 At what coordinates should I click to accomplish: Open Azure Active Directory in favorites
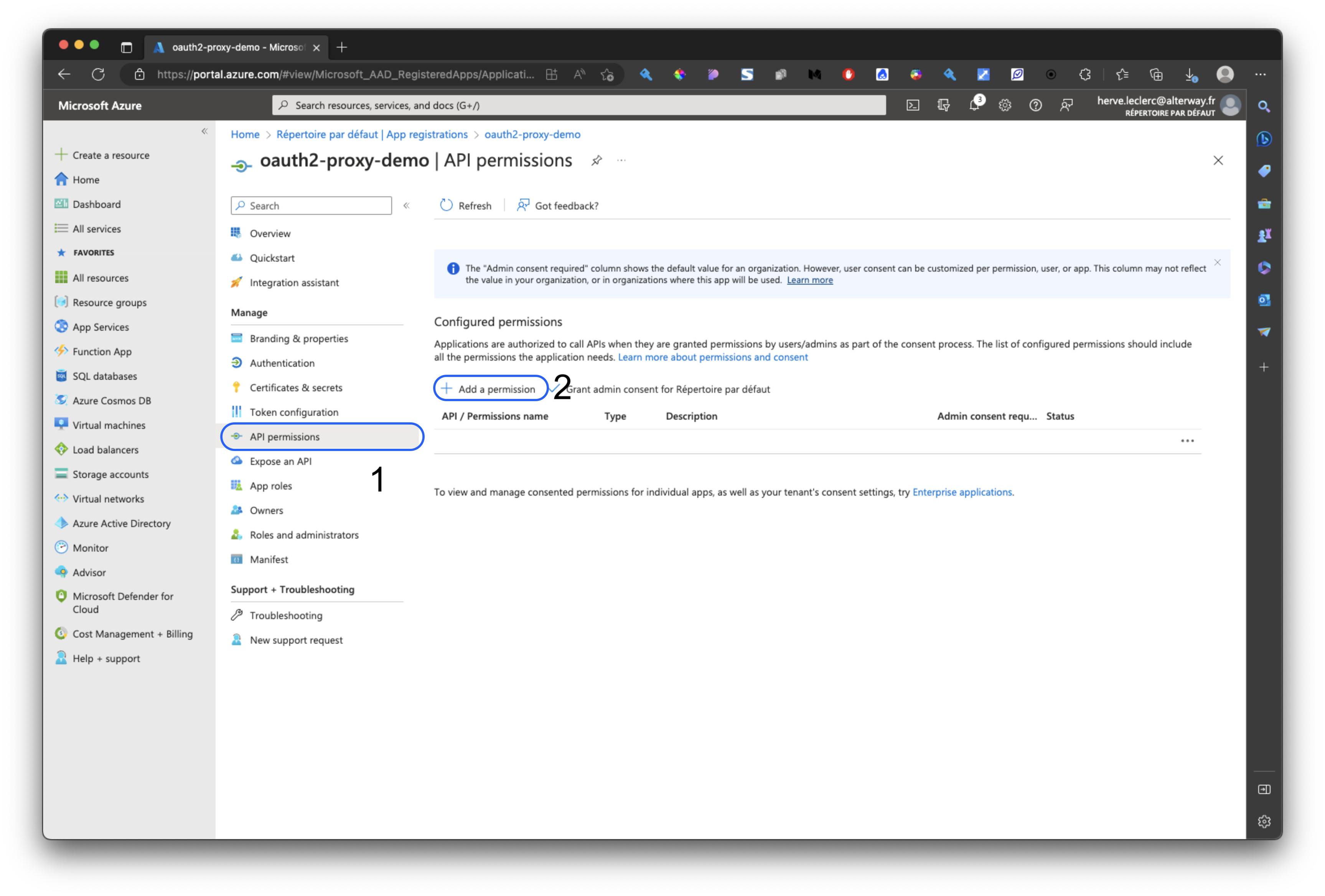[122, 523]
